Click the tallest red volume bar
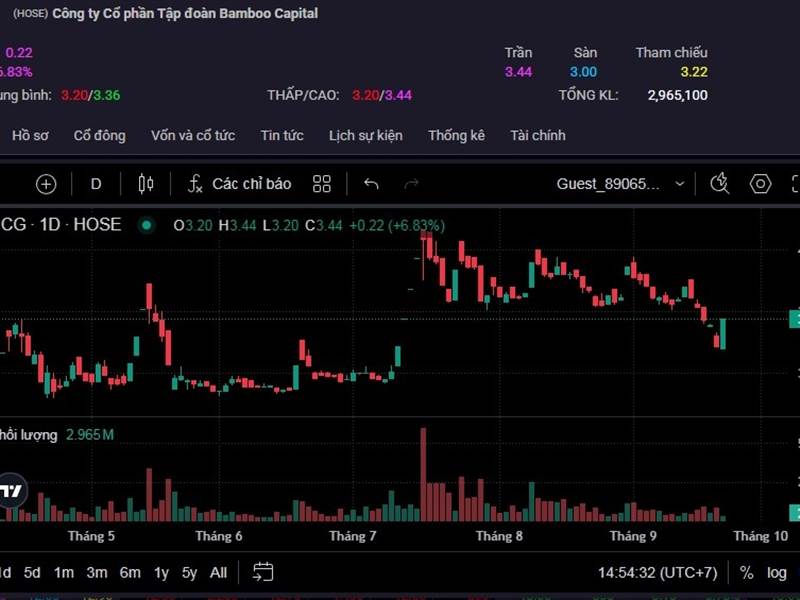This screenshot has height=600, width=800. [423, 474]
